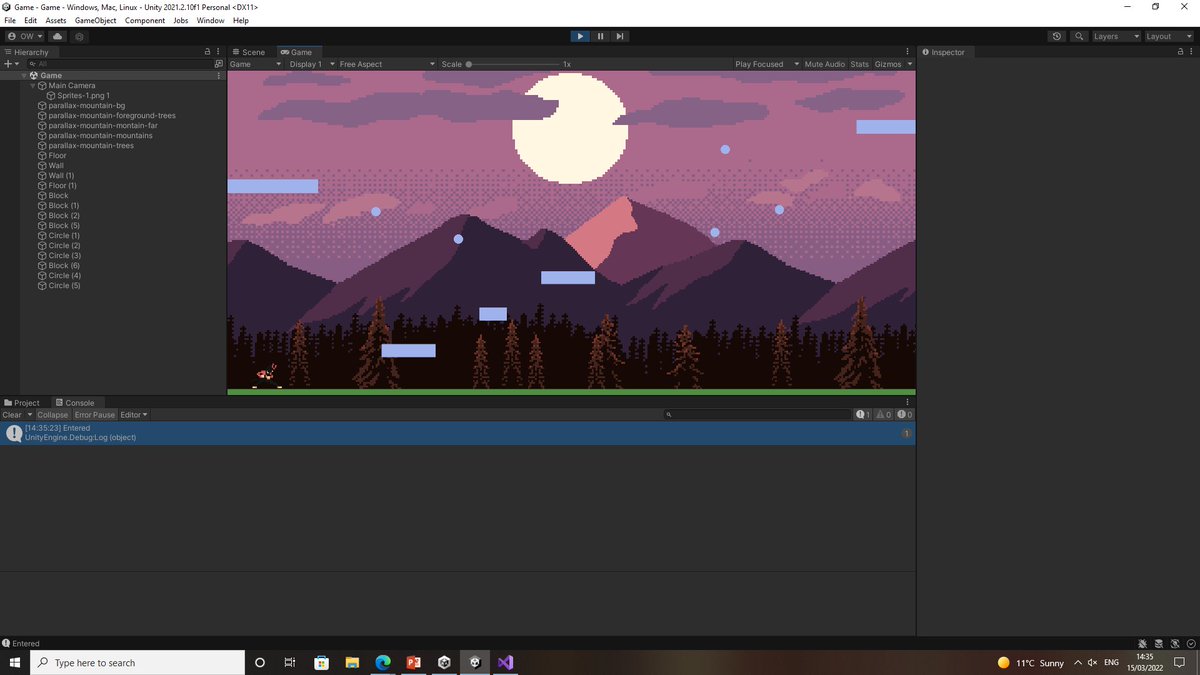Click the global search magnifier icon

pyautogui.click(x=1079, y=36)
